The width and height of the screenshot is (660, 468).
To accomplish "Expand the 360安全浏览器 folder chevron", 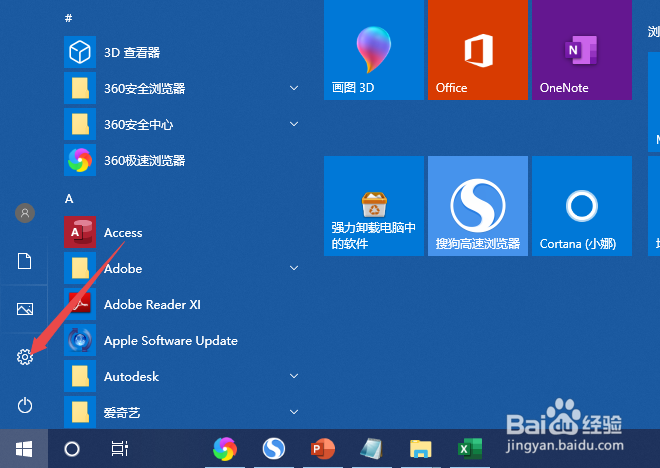I will click(x=294, y=88).
